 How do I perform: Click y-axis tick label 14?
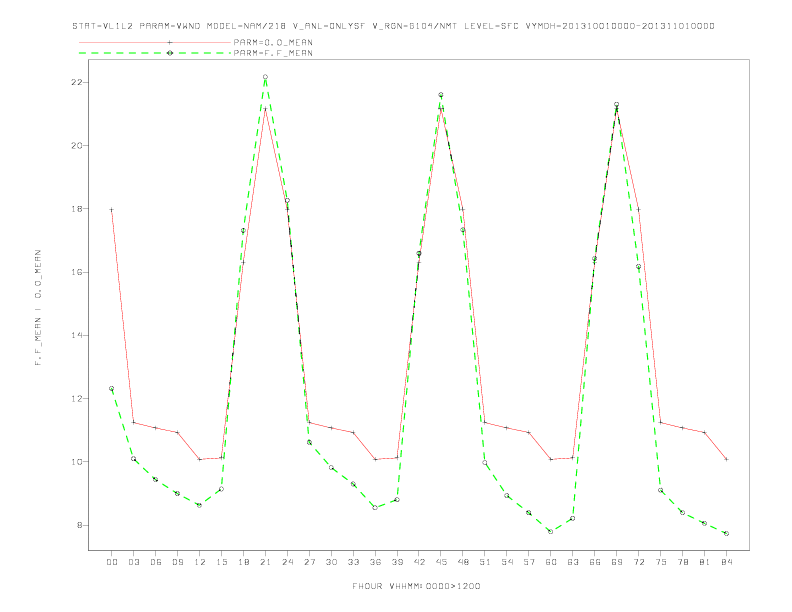pos(76,335)
